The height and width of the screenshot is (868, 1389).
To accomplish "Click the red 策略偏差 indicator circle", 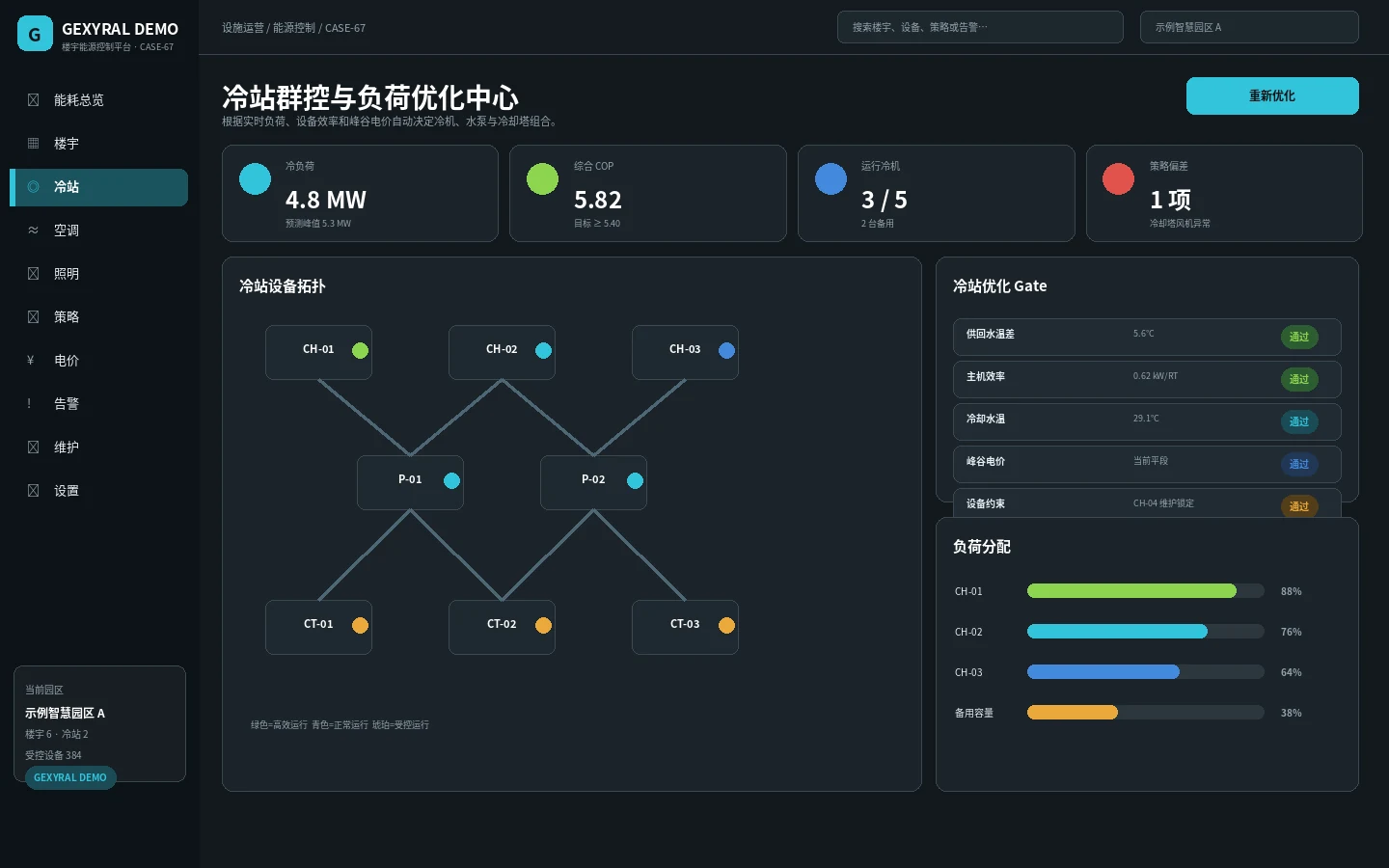I will (x=1118, y=178).
